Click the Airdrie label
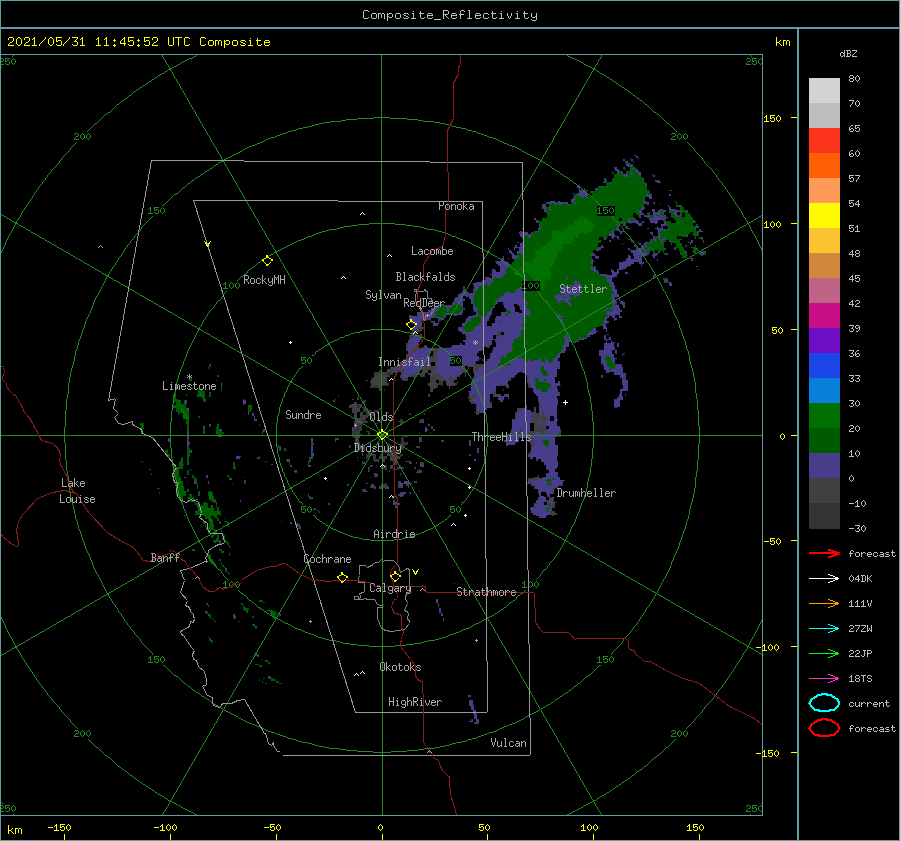Viewport: 900px width, 841px height. 394,534
